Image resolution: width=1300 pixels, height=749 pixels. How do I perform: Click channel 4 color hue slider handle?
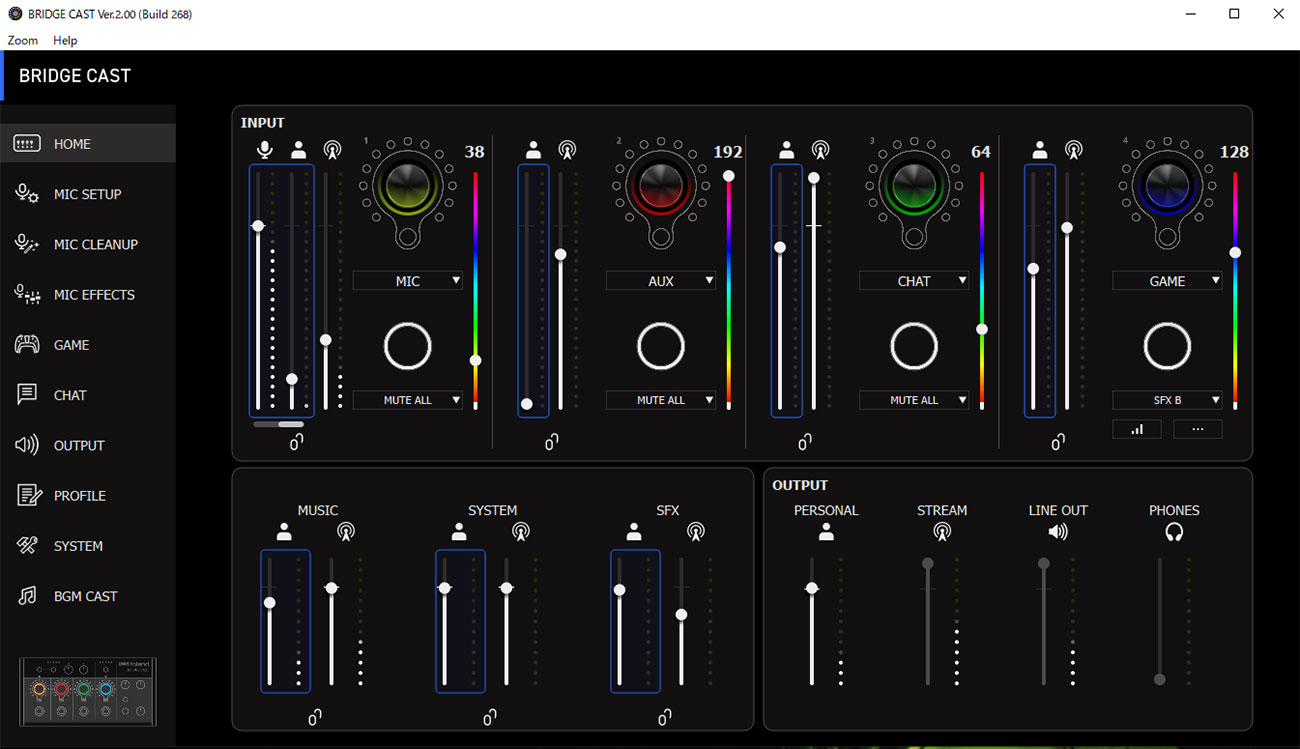click(1234, 253)
